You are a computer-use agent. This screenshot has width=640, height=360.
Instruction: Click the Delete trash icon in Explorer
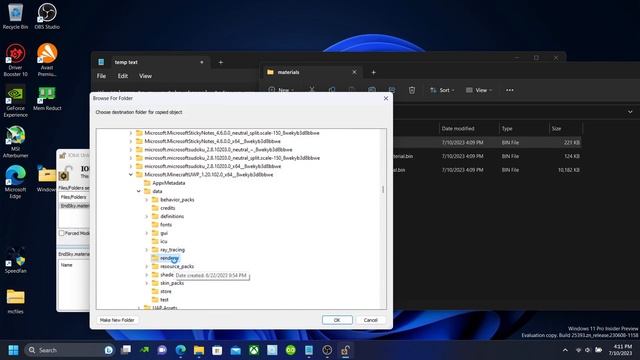point(412,90)
